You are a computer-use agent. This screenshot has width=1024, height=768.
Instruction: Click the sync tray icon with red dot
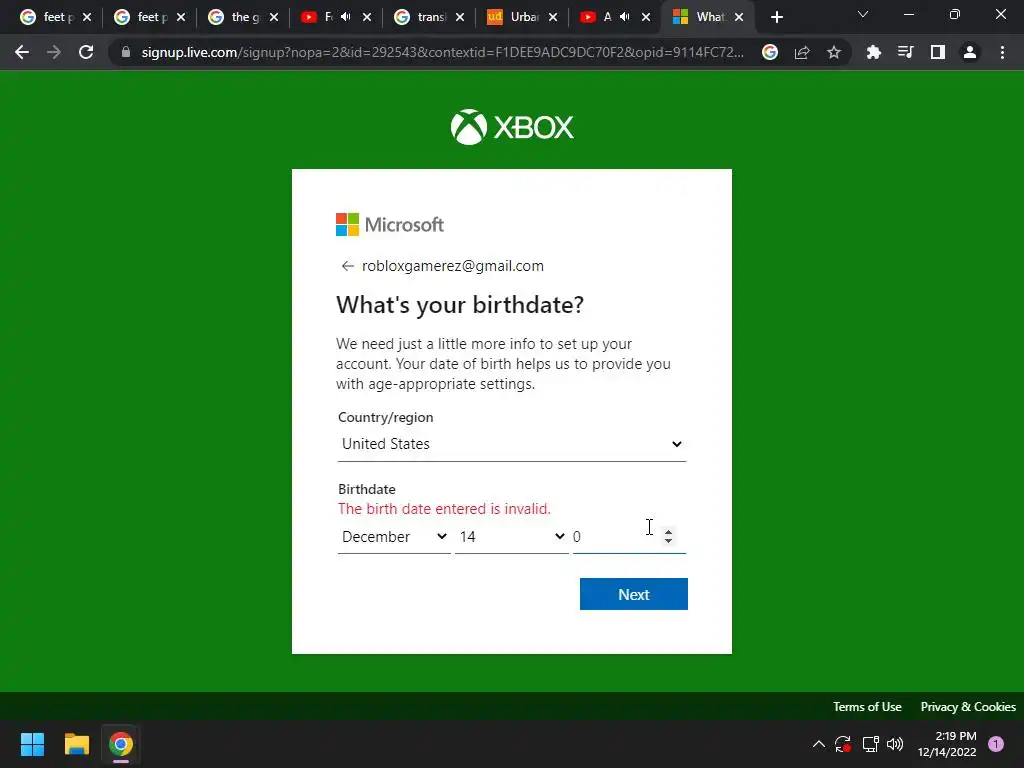click(842, 744)
